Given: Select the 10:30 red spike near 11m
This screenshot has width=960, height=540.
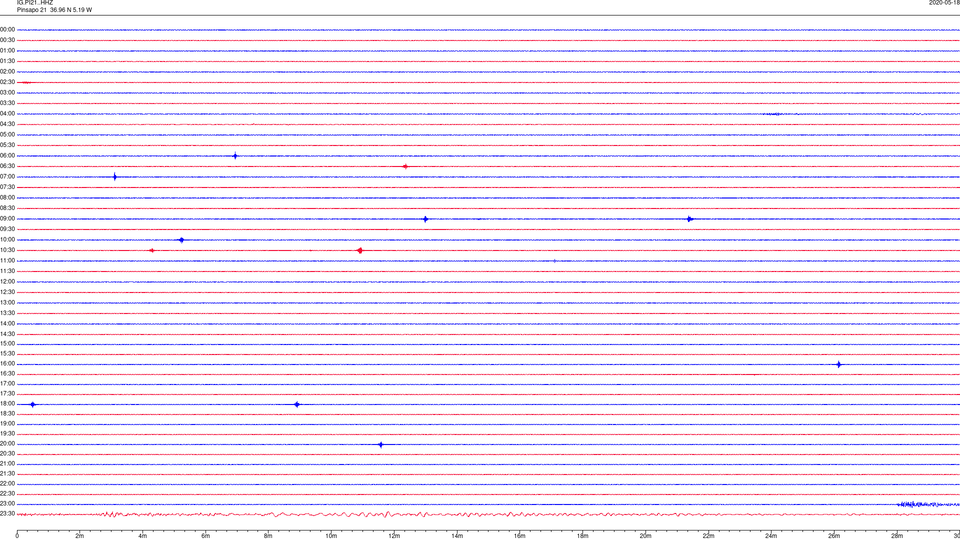Looking at the screenshot, I should (x=360, y=250).
